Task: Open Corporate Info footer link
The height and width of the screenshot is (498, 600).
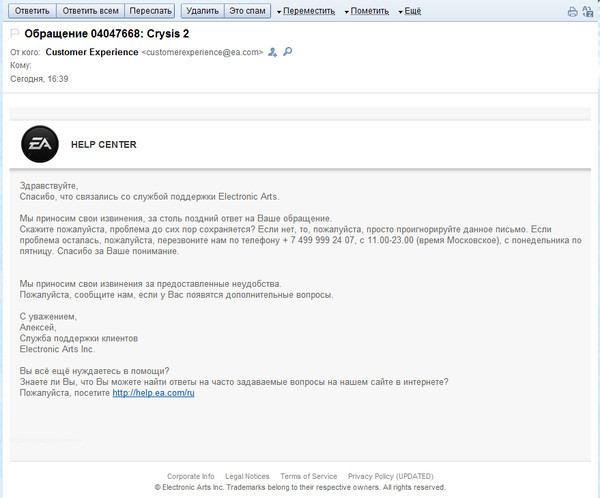Action: point(191,476)
